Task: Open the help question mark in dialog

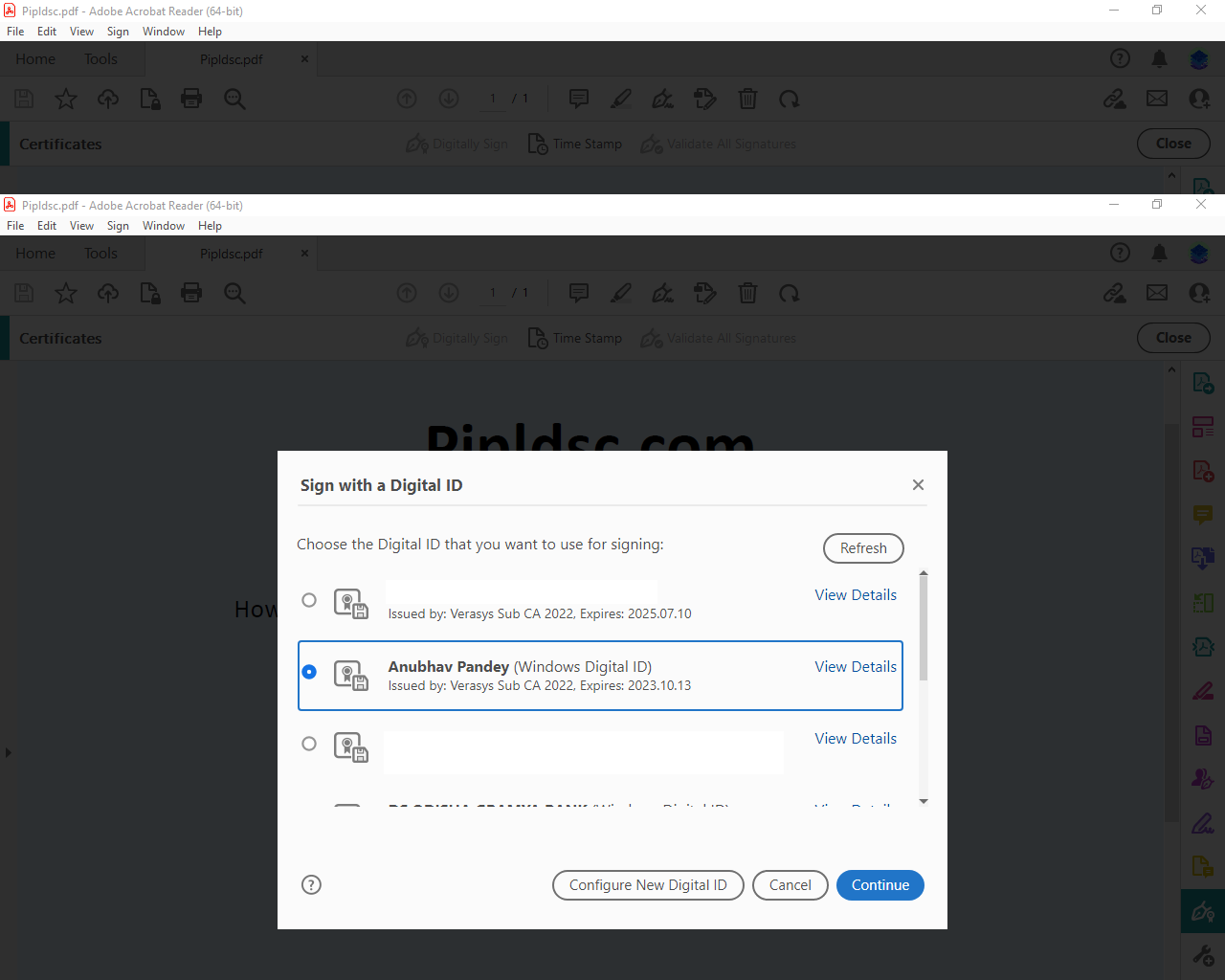Action: [311, 884]
